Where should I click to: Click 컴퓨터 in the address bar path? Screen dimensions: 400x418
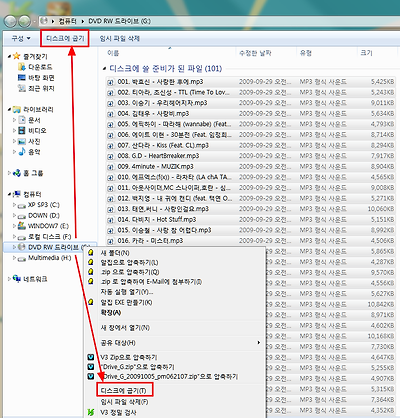click(67, 21)
